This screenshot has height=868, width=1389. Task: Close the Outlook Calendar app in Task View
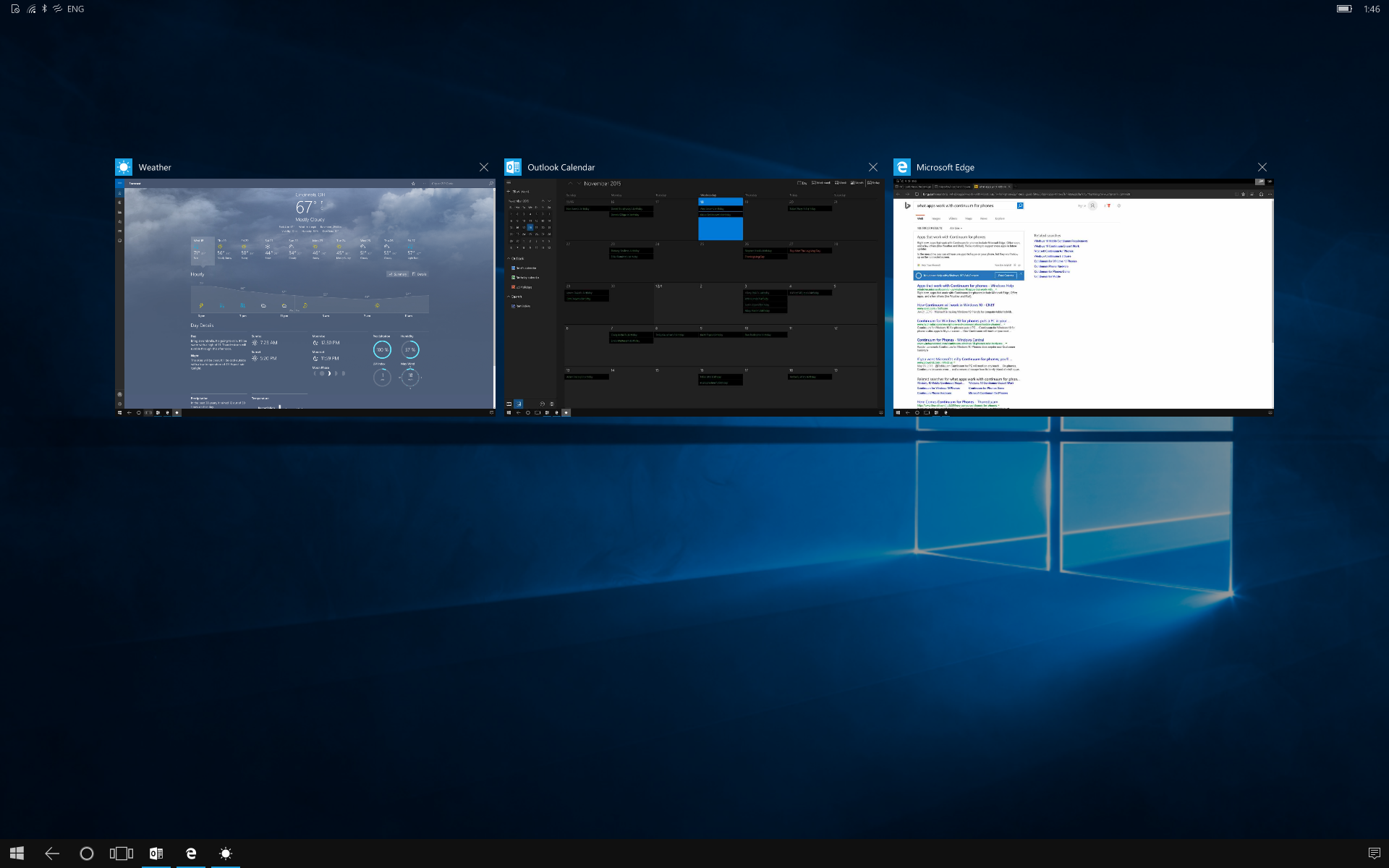tap(873, 167)
